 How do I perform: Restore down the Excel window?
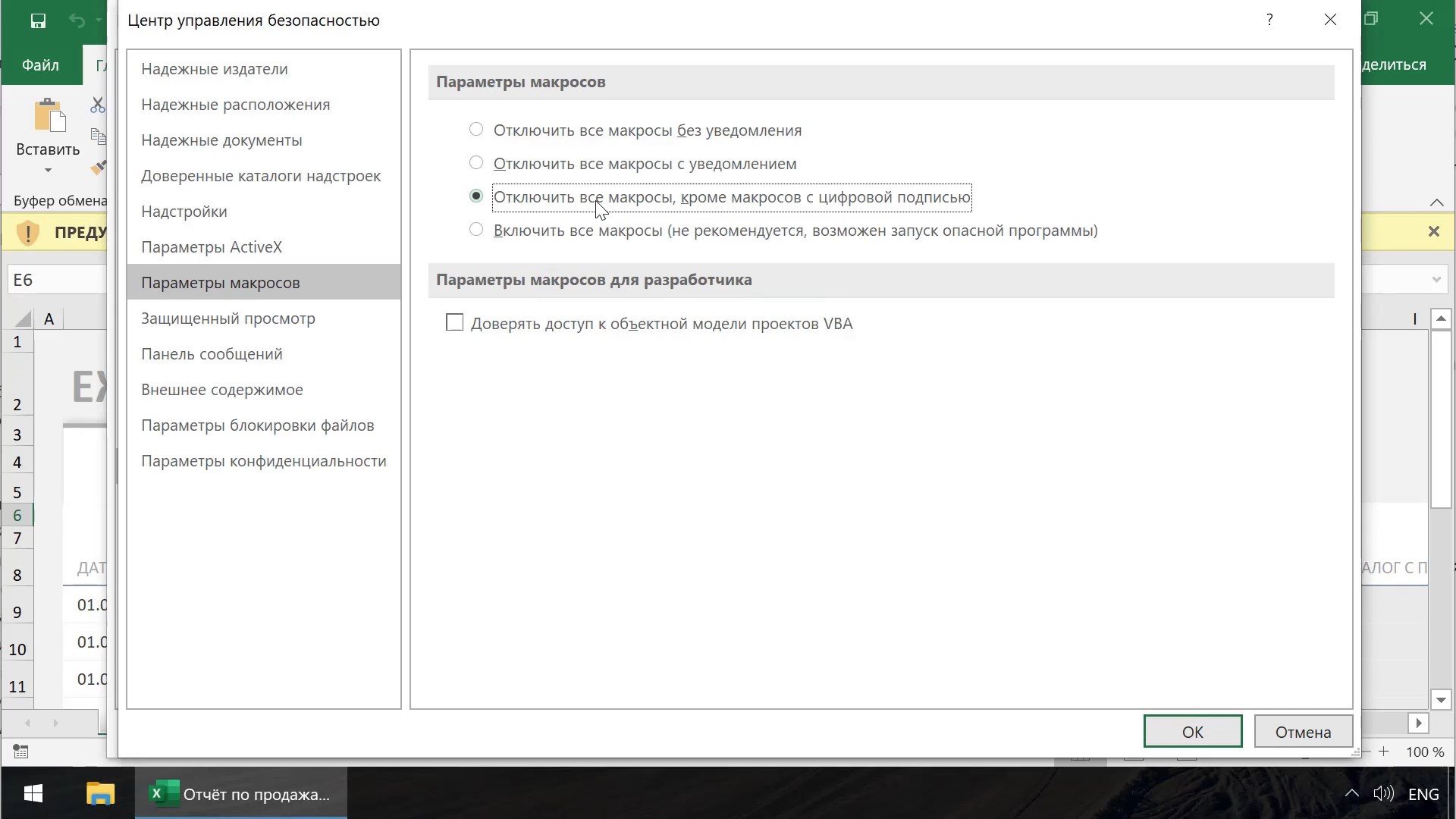(x=1371, y=19)
